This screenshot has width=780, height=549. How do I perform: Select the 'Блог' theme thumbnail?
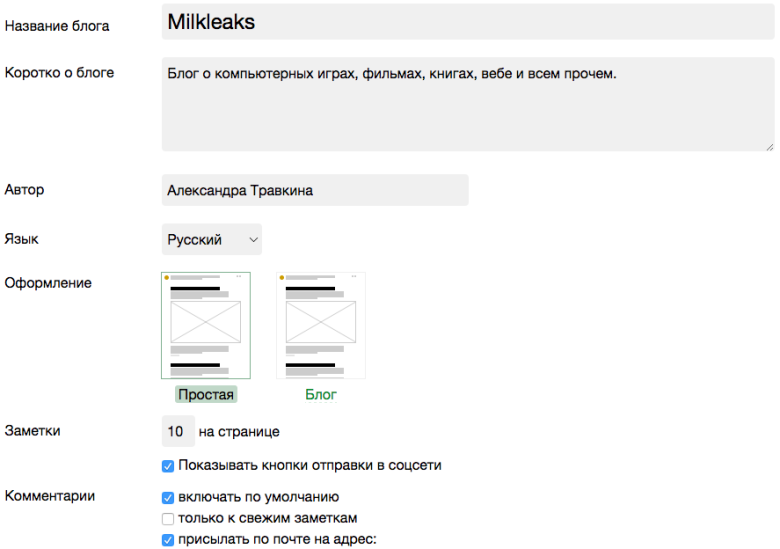pyautogui.click(x=321, y=325)
